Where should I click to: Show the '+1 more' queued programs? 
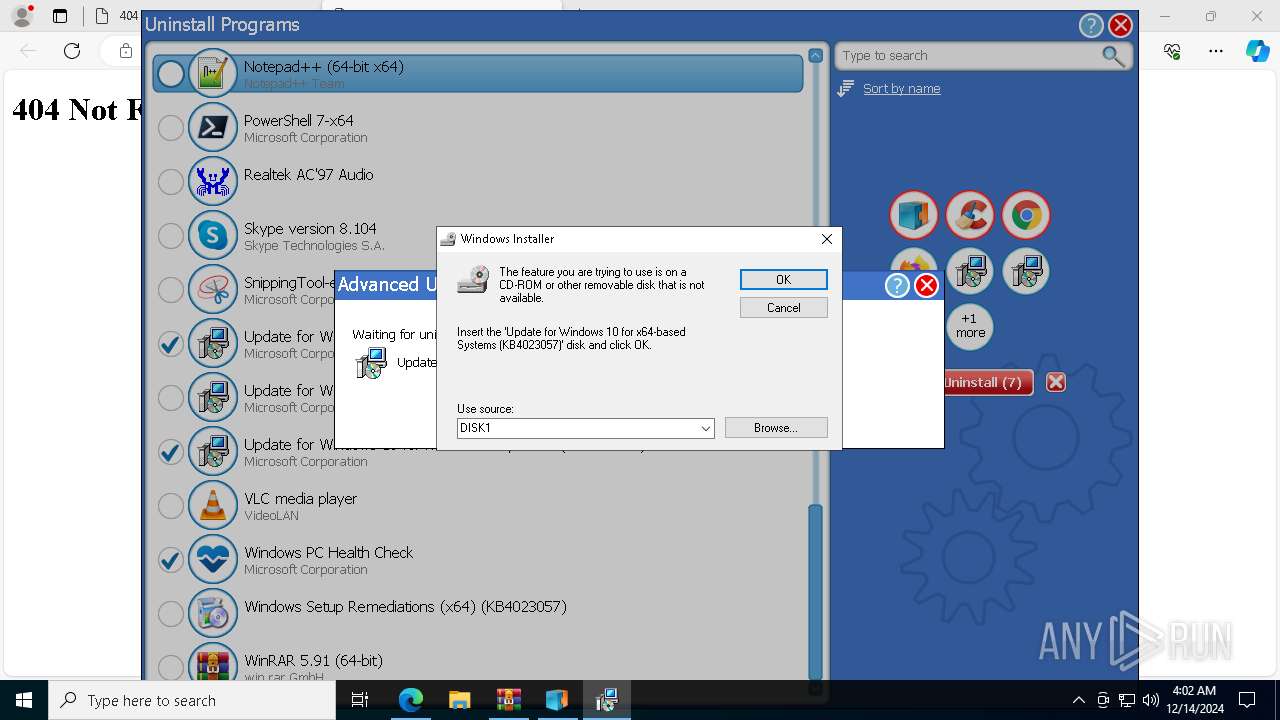tap(970, 326)
